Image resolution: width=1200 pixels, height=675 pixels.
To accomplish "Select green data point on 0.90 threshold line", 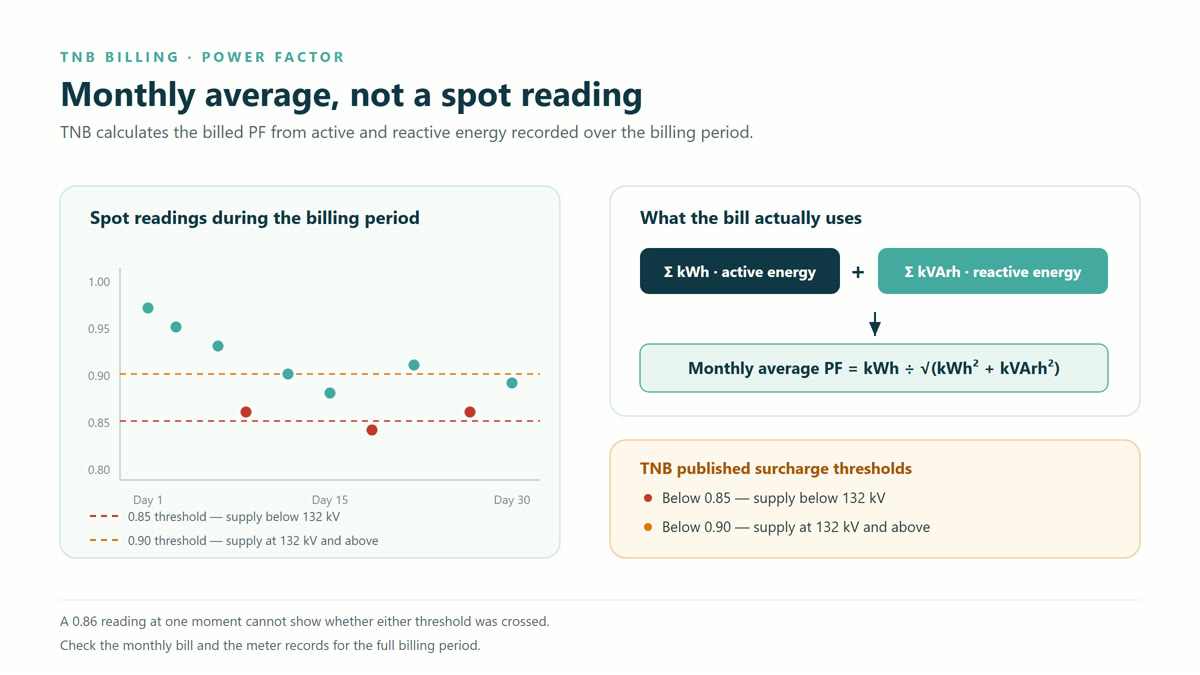I will click(x=288, y=374).
